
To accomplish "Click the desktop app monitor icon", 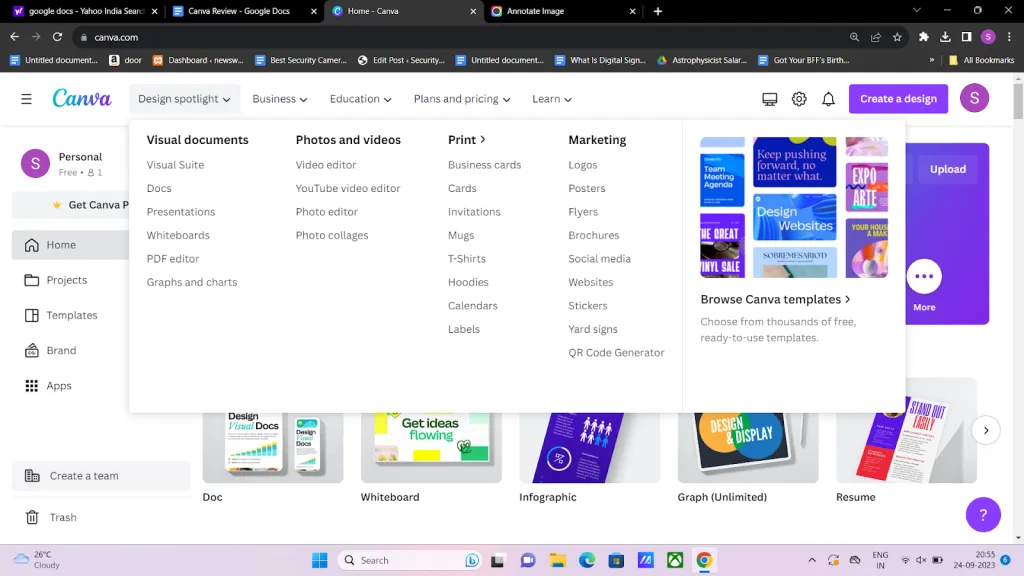I will (769, 99).
